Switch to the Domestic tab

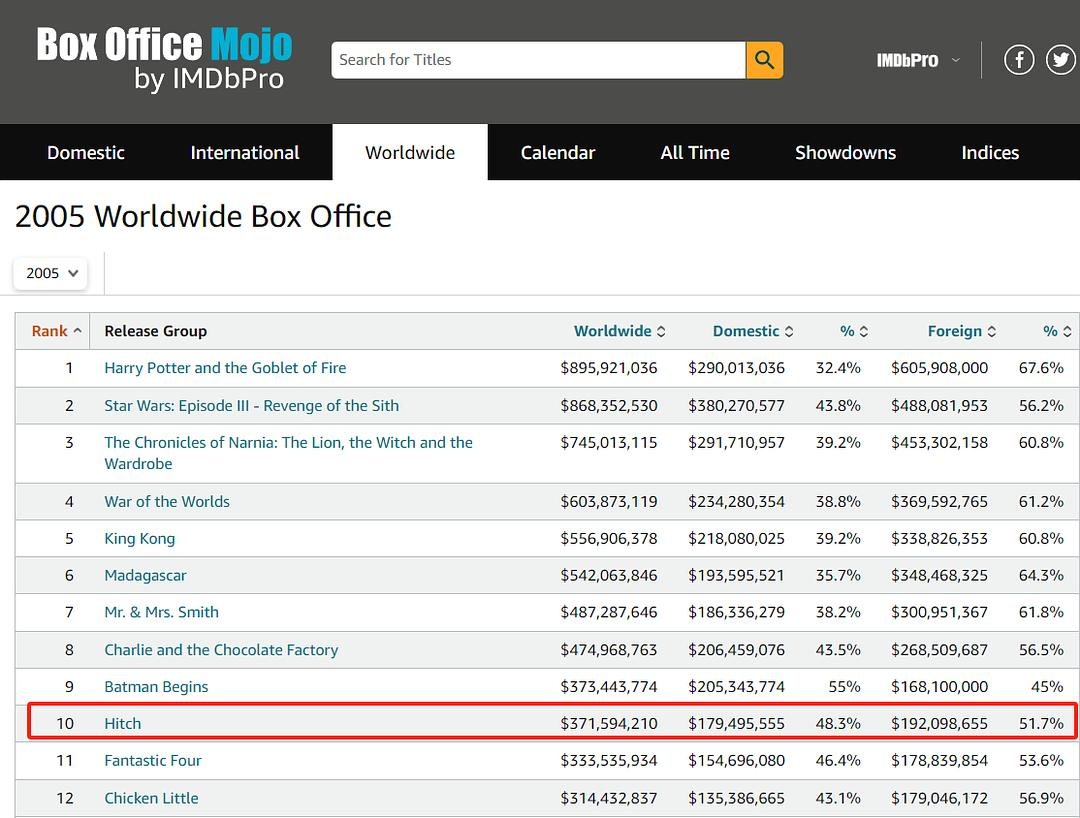(86, 153)
